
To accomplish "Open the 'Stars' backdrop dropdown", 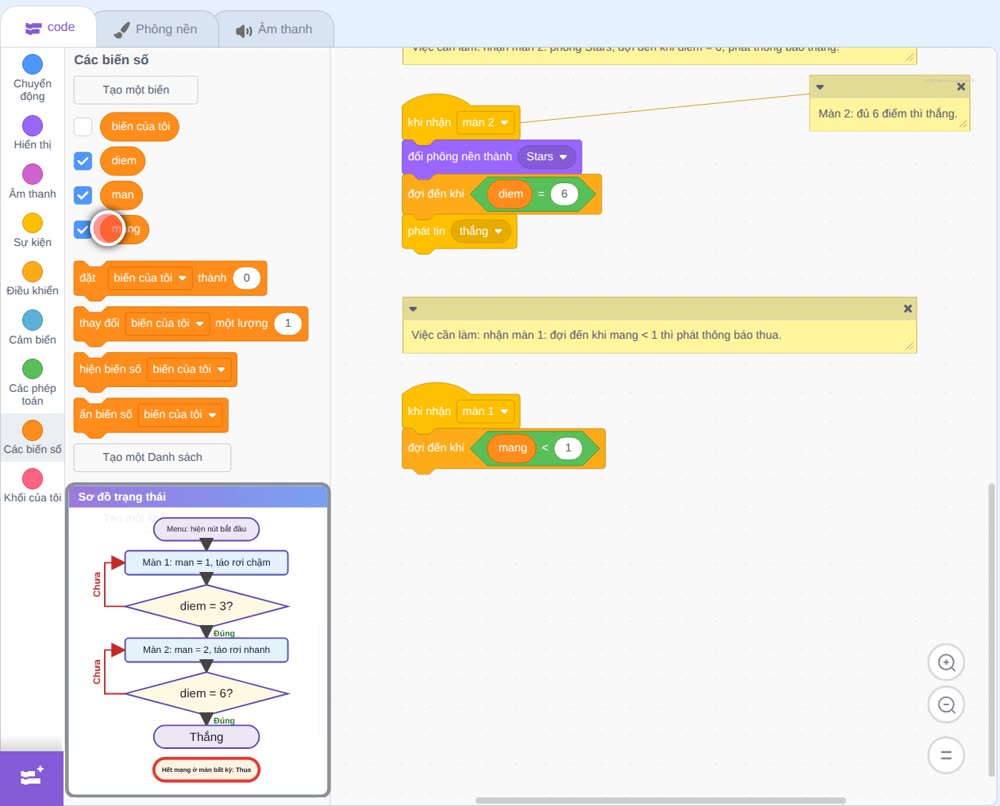I will pos(547,157).
